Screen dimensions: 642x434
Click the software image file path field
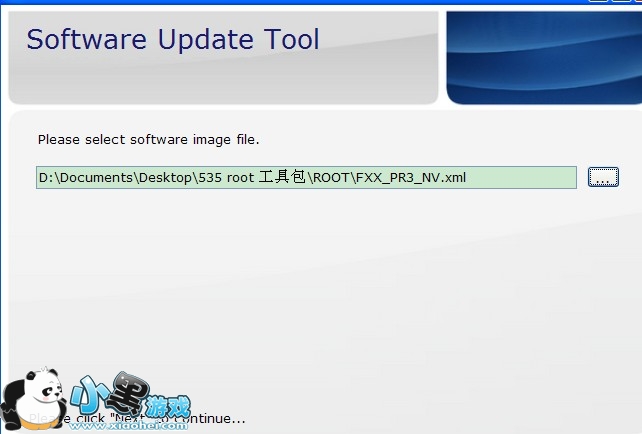306,177
